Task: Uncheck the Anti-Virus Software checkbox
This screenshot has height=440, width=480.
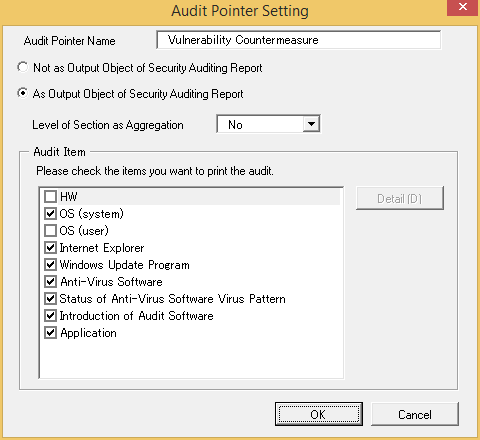Action: point(50,282)
